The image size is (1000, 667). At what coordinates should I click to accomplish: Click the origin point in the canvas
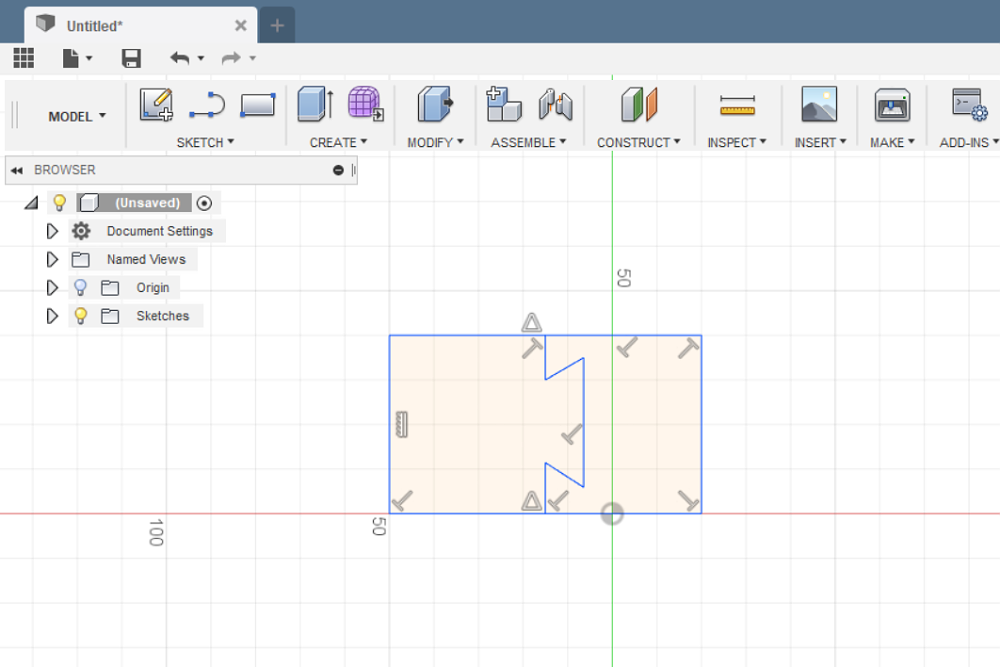coord(612,514)
